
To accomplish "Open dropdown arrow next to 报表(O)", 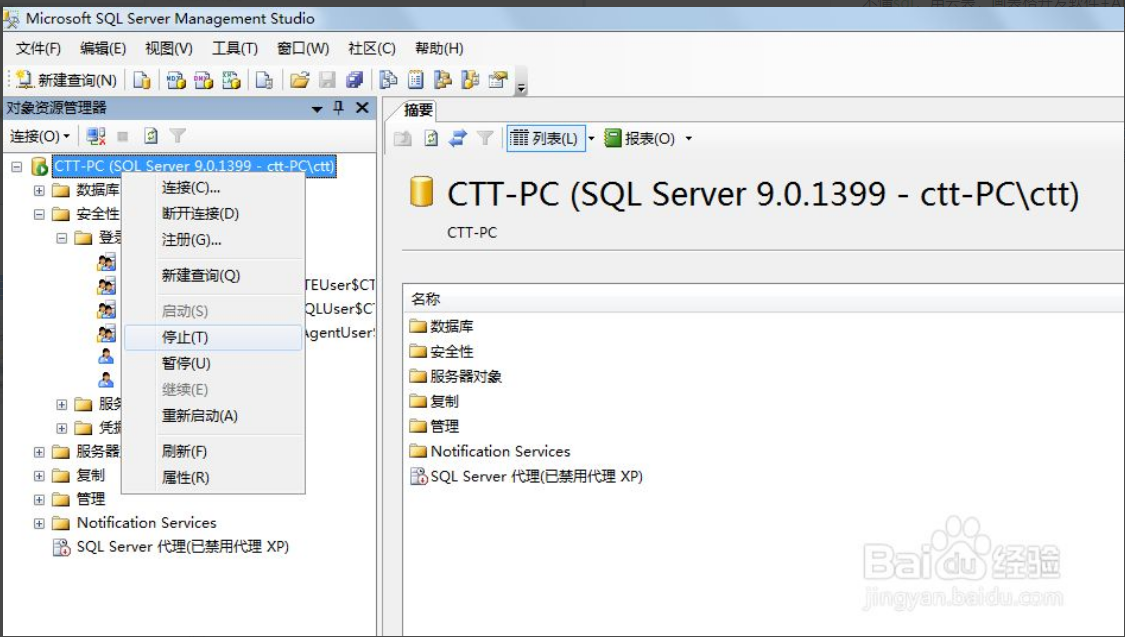I will point(688,138).
